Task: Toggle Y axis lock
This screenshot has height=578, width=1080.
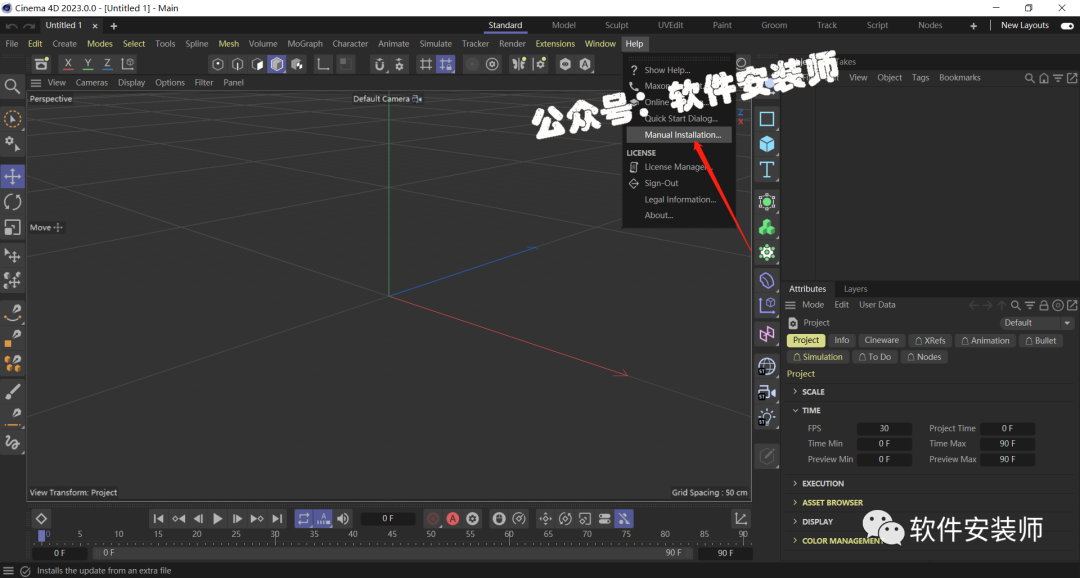Action: pos(87,64)
